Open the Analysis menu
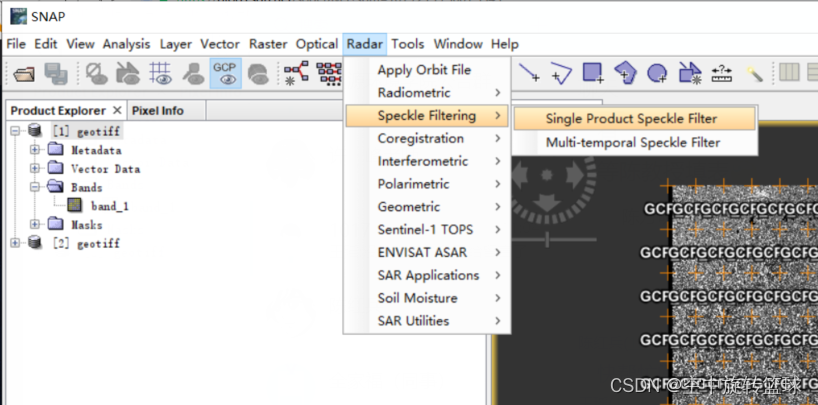 (x=126, y=44)
